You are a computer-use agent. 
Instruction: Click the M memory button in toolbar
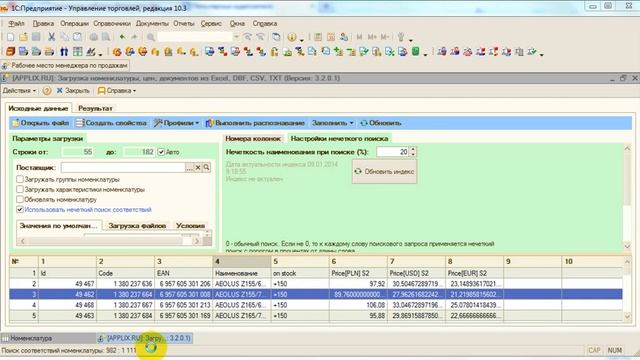359,37
